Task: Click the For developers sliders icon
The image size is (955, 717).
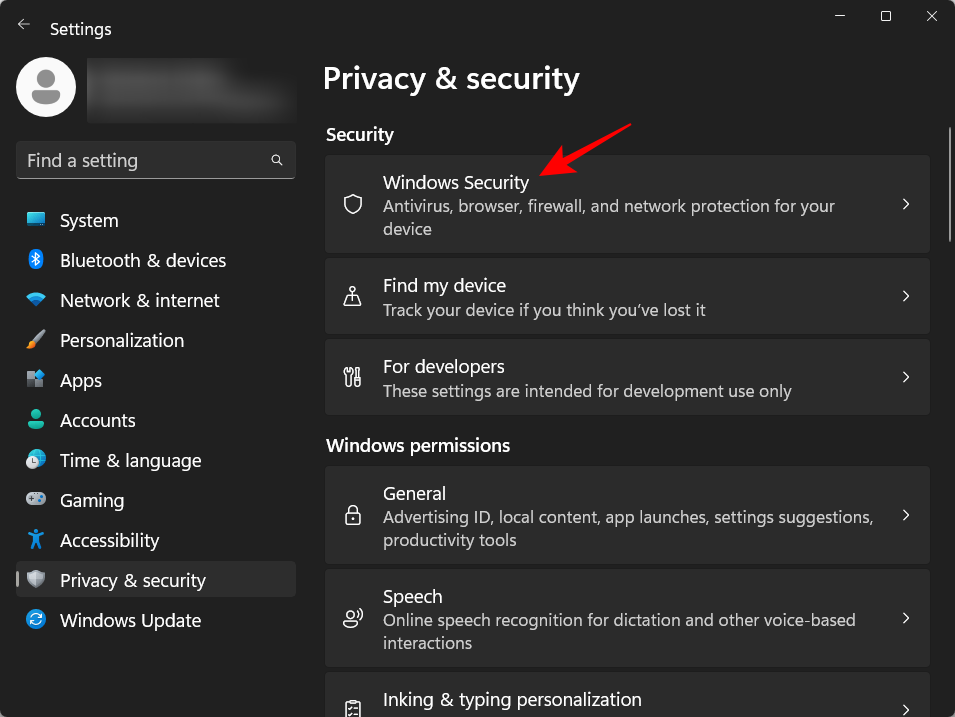Action: point(352,377)
